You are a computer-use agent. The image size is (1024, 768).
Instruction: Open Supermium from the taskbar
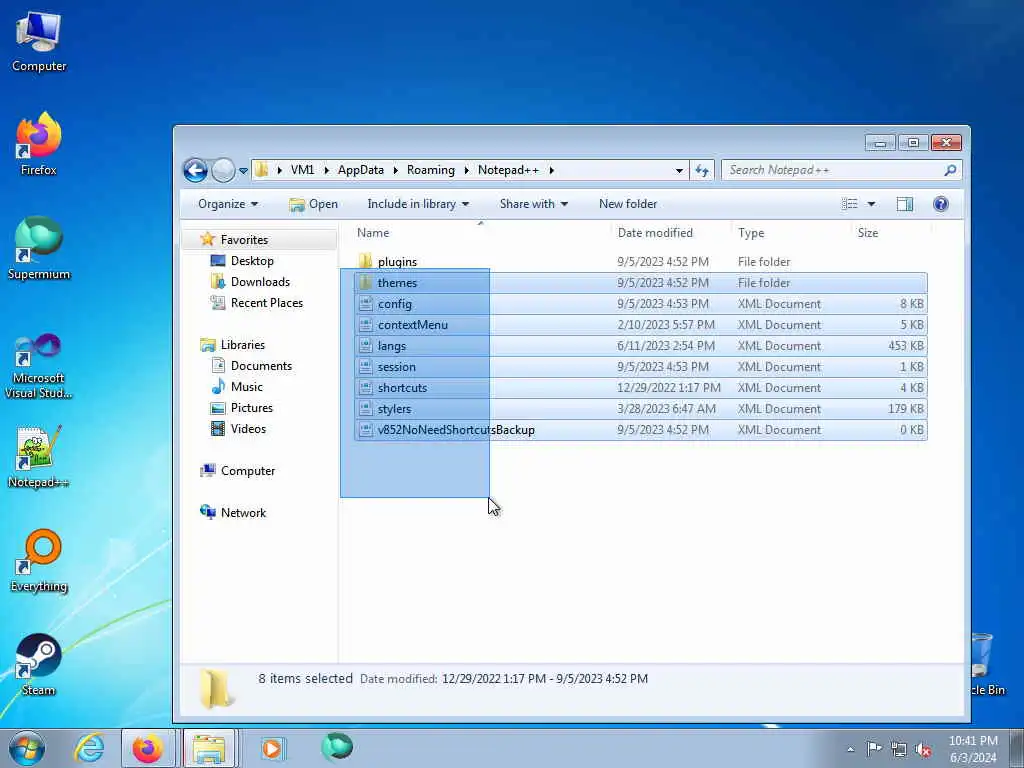(x=337, y=747)
